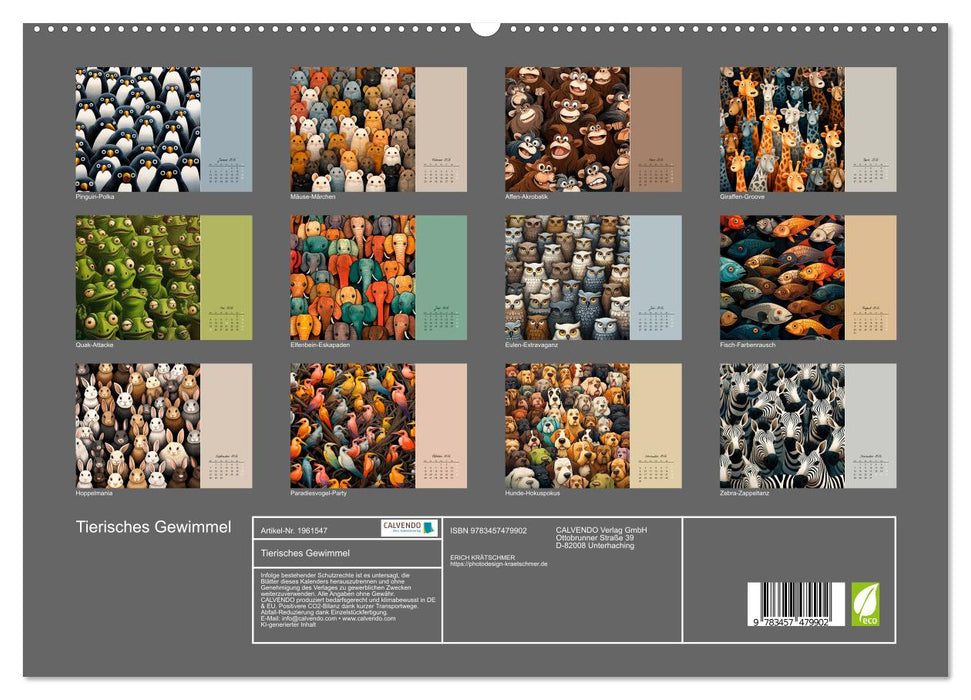The image size is (971, 700).
Task: Click the photodesign-kraetschmer.de URL
Action: click(499, 564)
